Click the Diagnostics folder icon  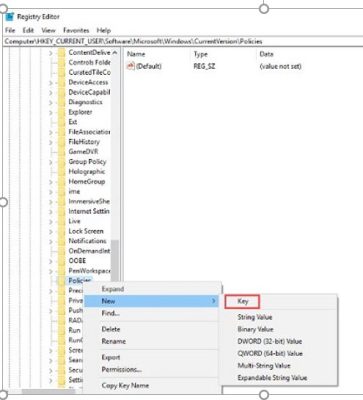pos(62,102)
